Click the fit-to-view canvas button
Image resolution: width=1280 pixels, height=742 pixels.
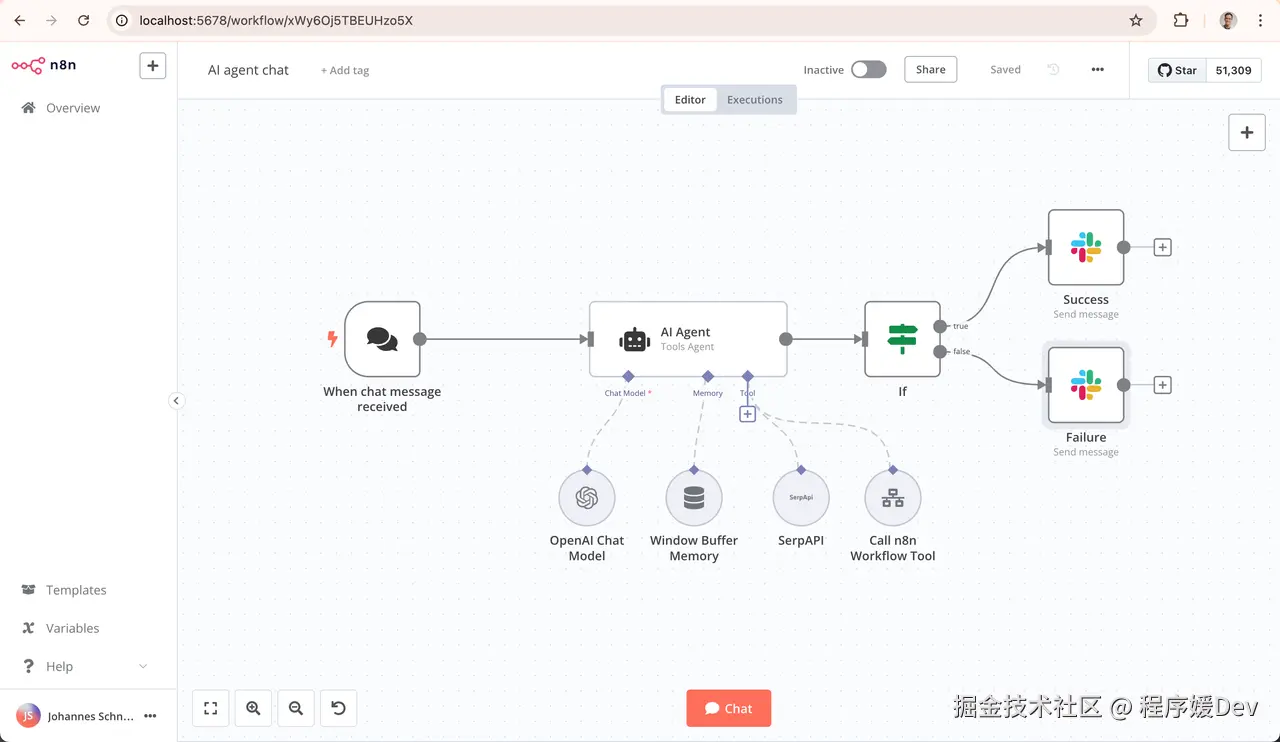(x=210, y=708)
